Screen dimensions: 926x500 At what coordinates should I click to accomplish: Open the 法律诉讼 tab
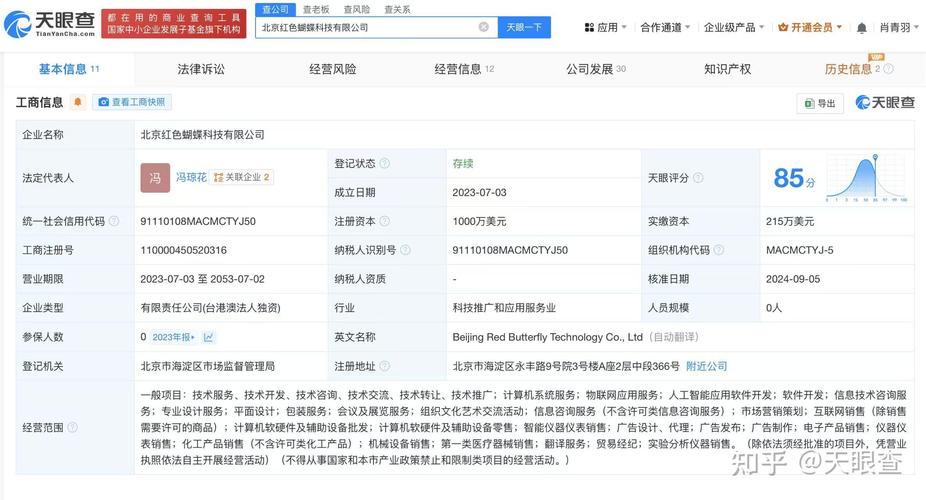201,69
